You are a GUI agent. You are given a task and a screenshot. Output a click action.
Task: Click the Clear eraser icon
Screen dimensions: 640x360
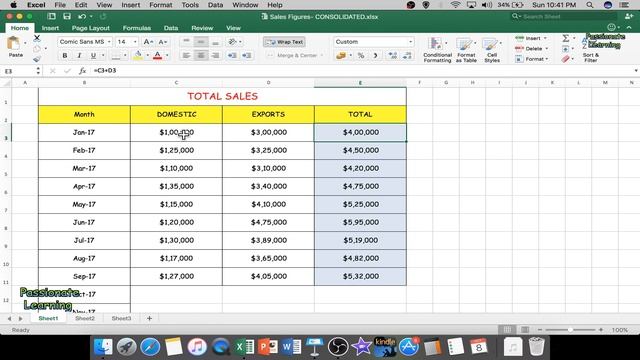pyautogui.click(x=565, y=59)
